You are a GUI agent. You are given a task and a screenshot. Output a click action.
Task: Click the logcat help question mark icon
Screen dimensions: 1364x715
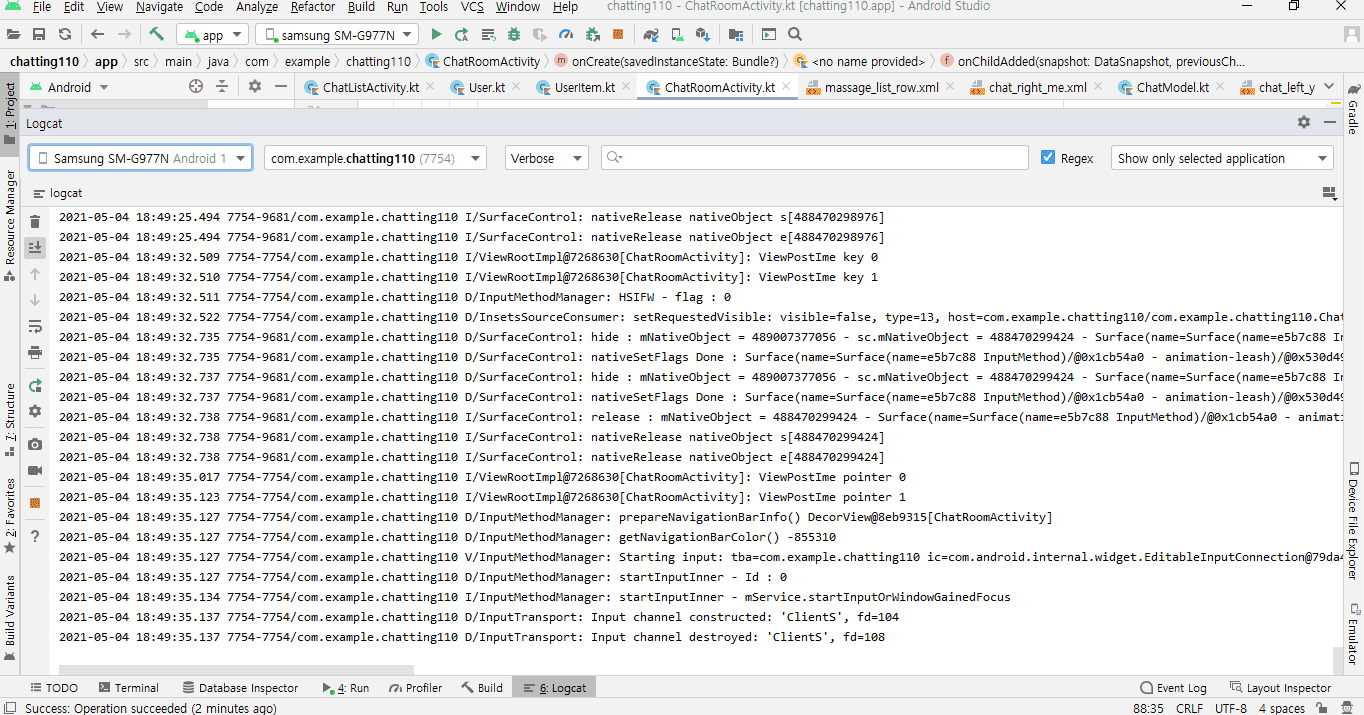pos(35,536)
